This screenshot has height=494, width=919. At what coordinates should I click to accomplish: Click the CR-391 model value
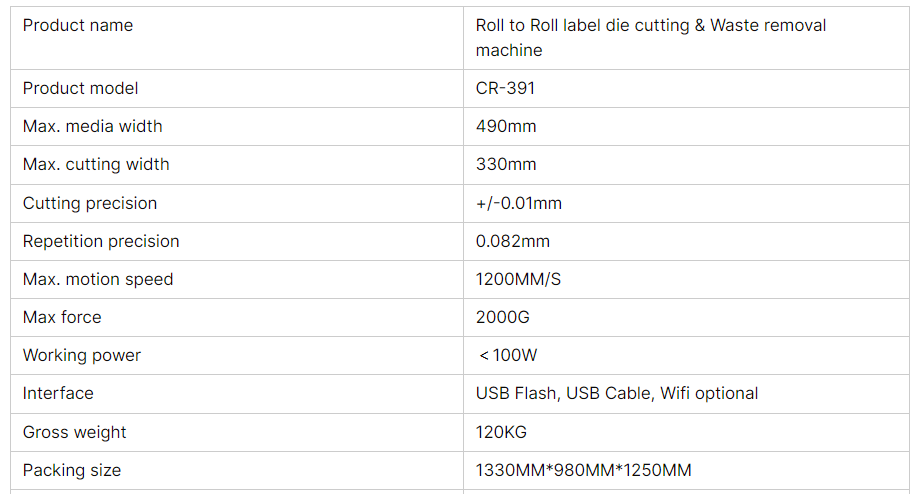[505, 88]
